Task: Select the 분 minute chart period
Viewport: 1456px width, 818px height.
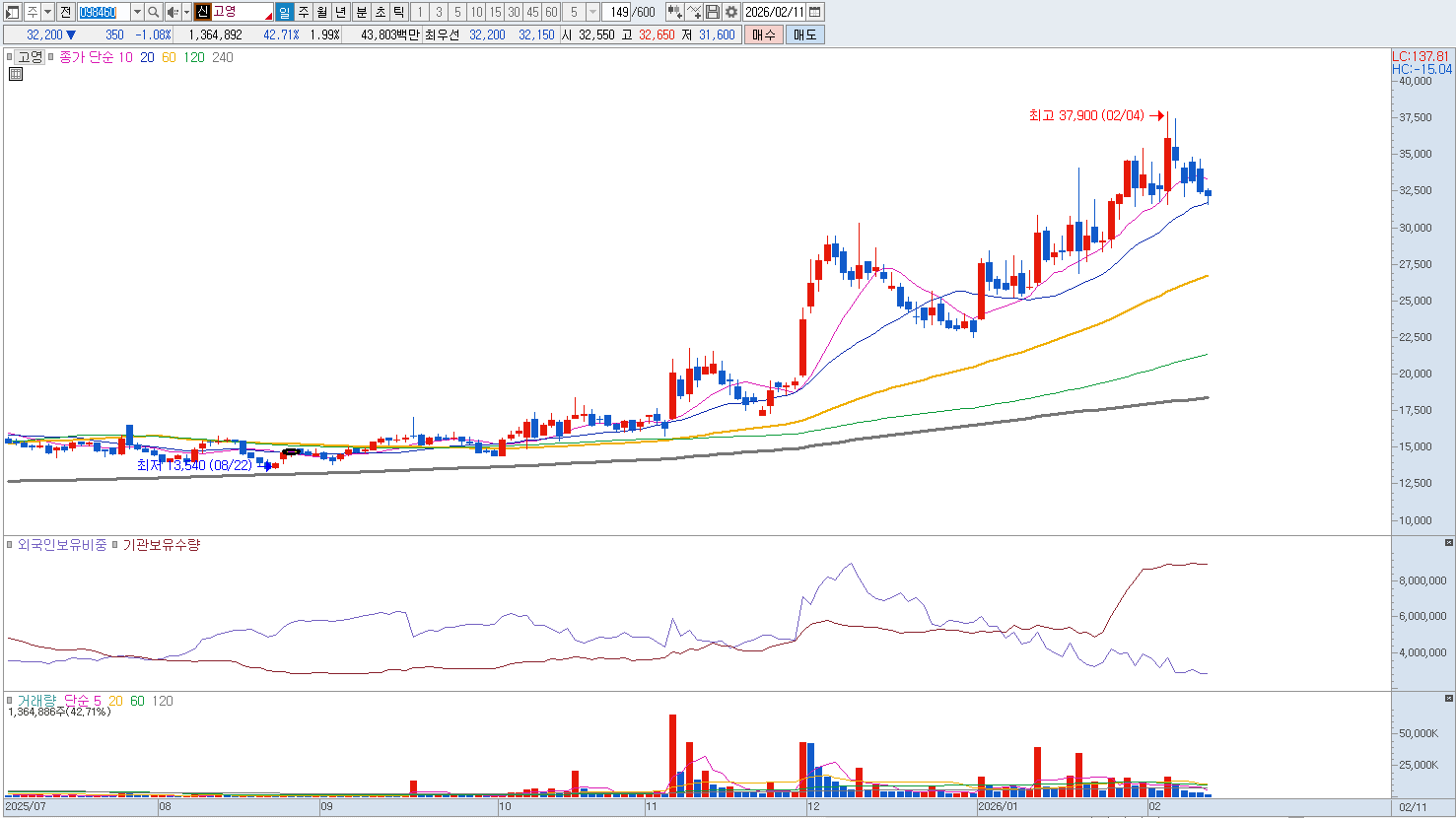Action: 361,12
